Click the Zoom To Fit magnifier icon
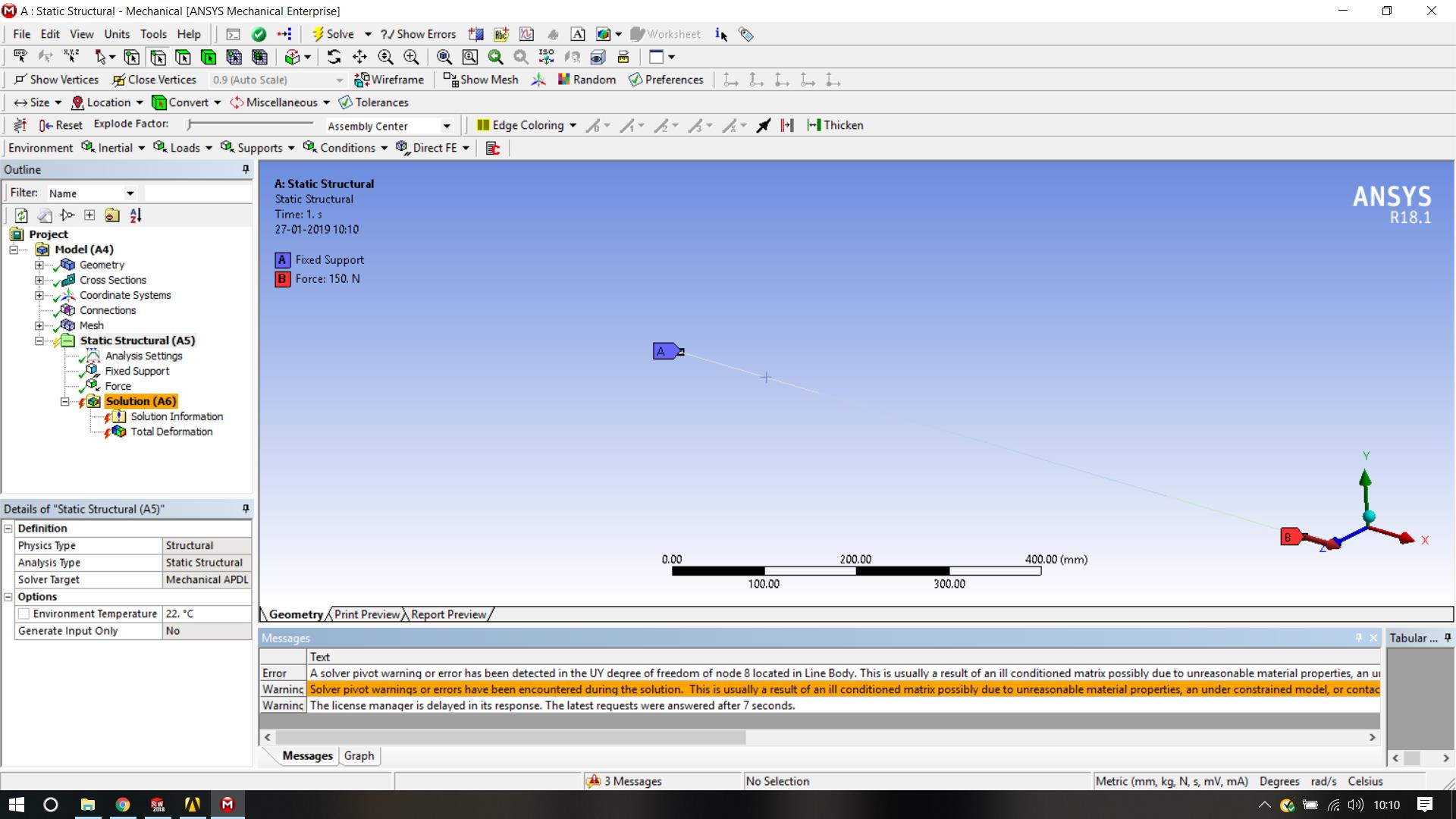The height and width of the screenshot is (819, 1456). [x=444, y=57]
